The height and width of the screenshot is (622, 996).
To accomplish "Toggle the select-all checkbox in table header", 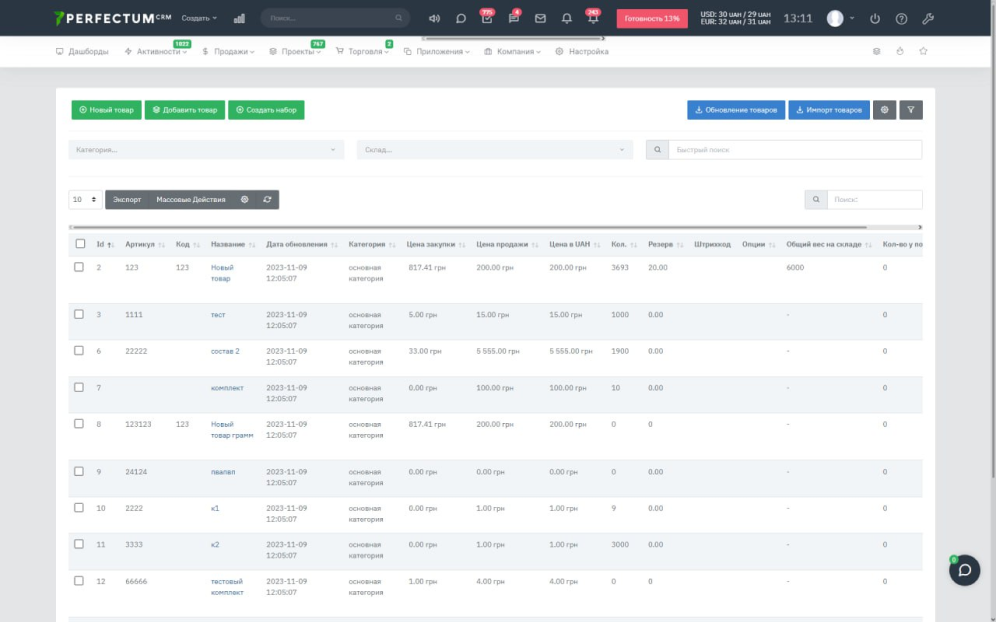I will (80, 244).
